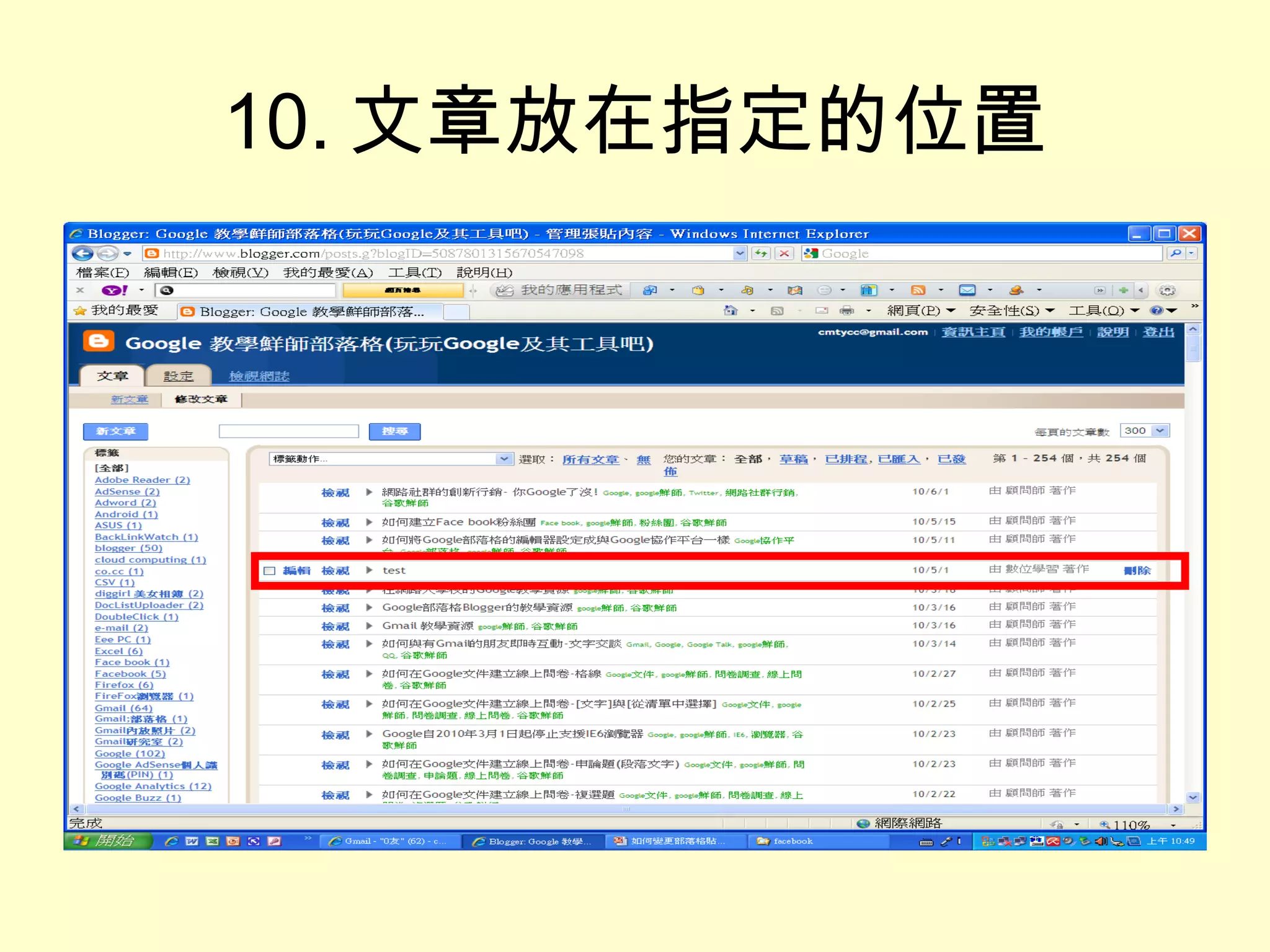Click the internet zone globe in status bar
1270x952 pixels.
(x=863, y=823)
